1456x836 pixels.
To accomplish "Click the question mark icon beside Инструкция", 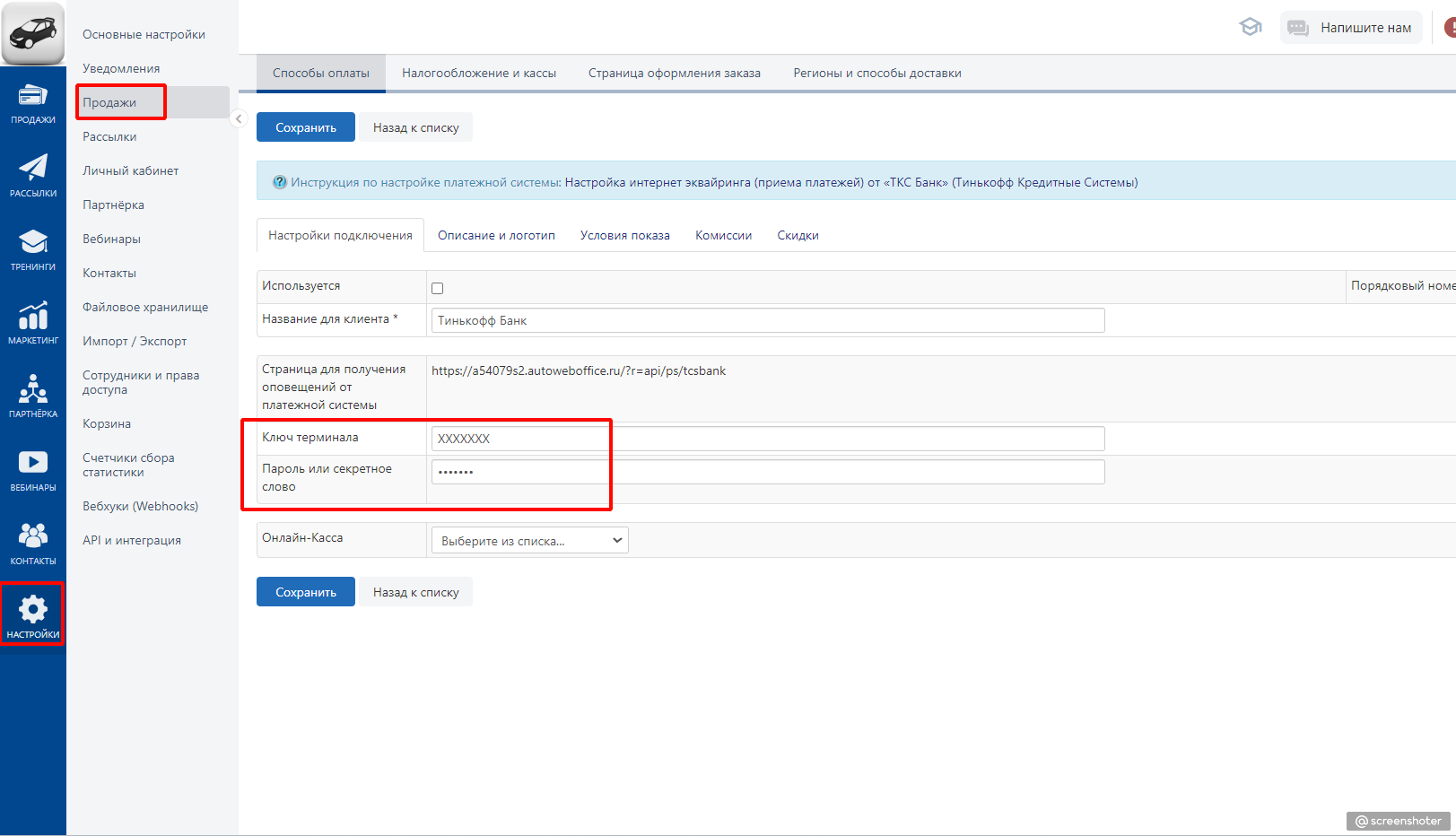I will tap(280, 182).
